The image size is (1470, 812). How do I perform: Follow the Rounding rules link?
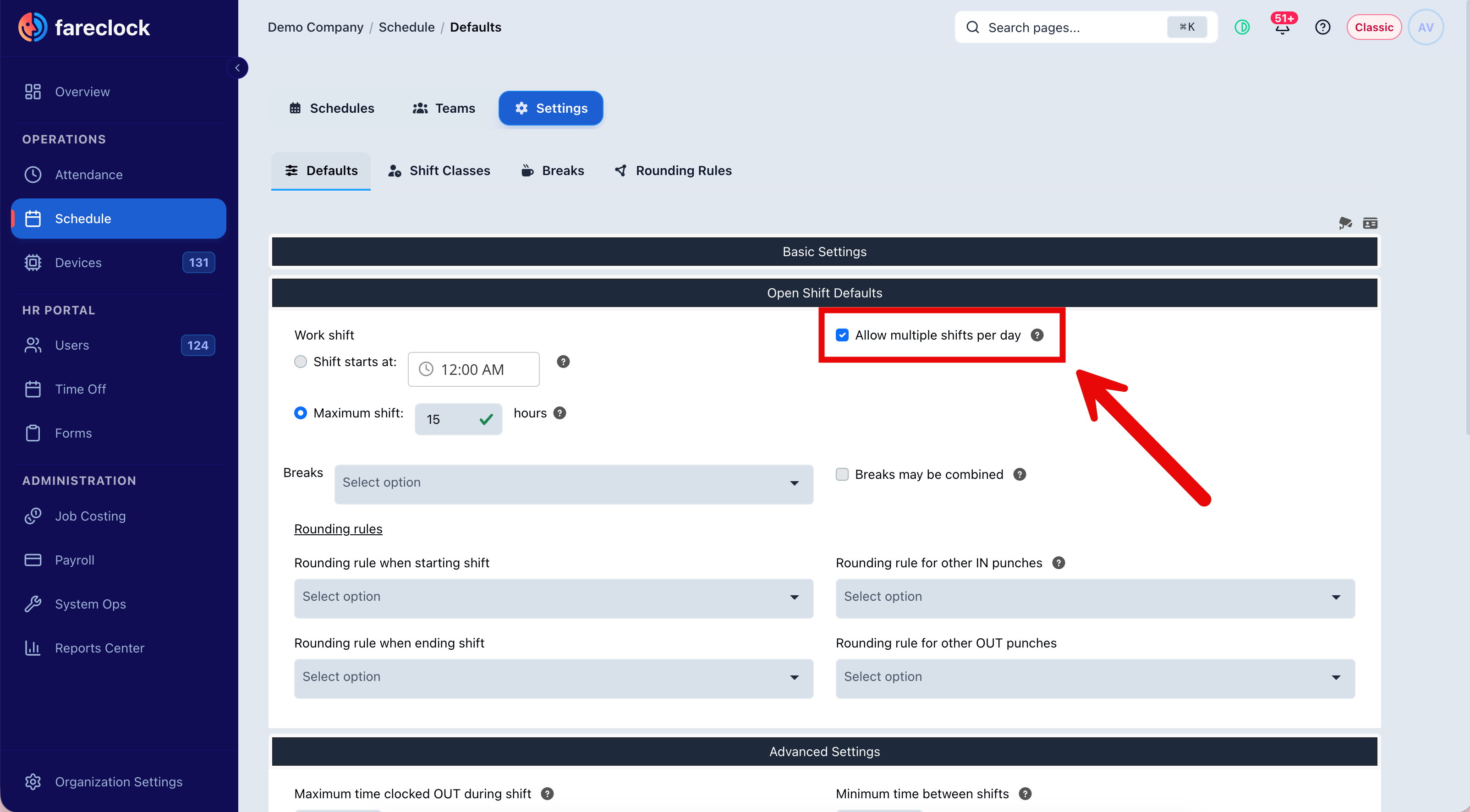[x=338, y=529]
